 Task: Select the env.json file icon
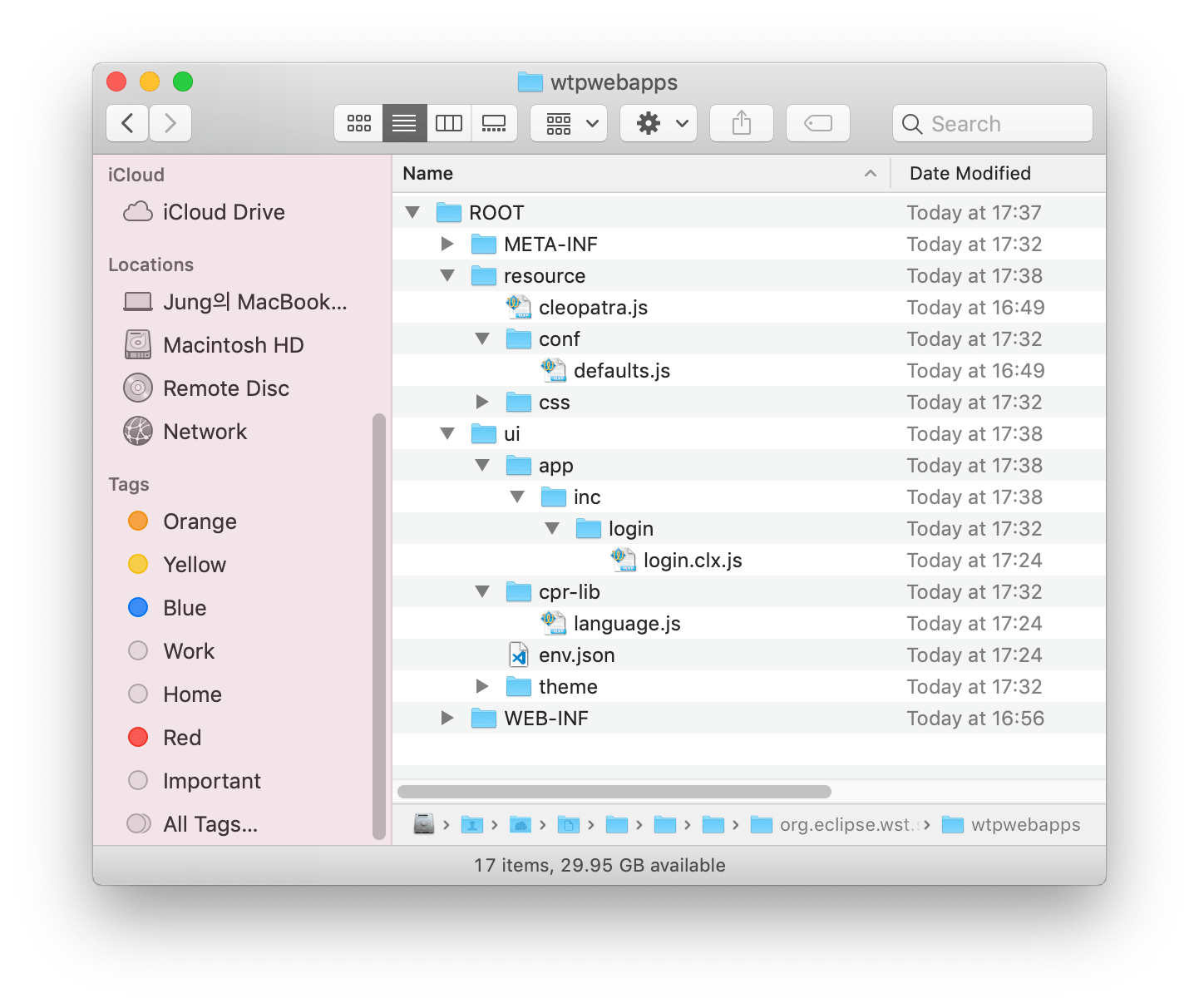[x=519, y=655]
